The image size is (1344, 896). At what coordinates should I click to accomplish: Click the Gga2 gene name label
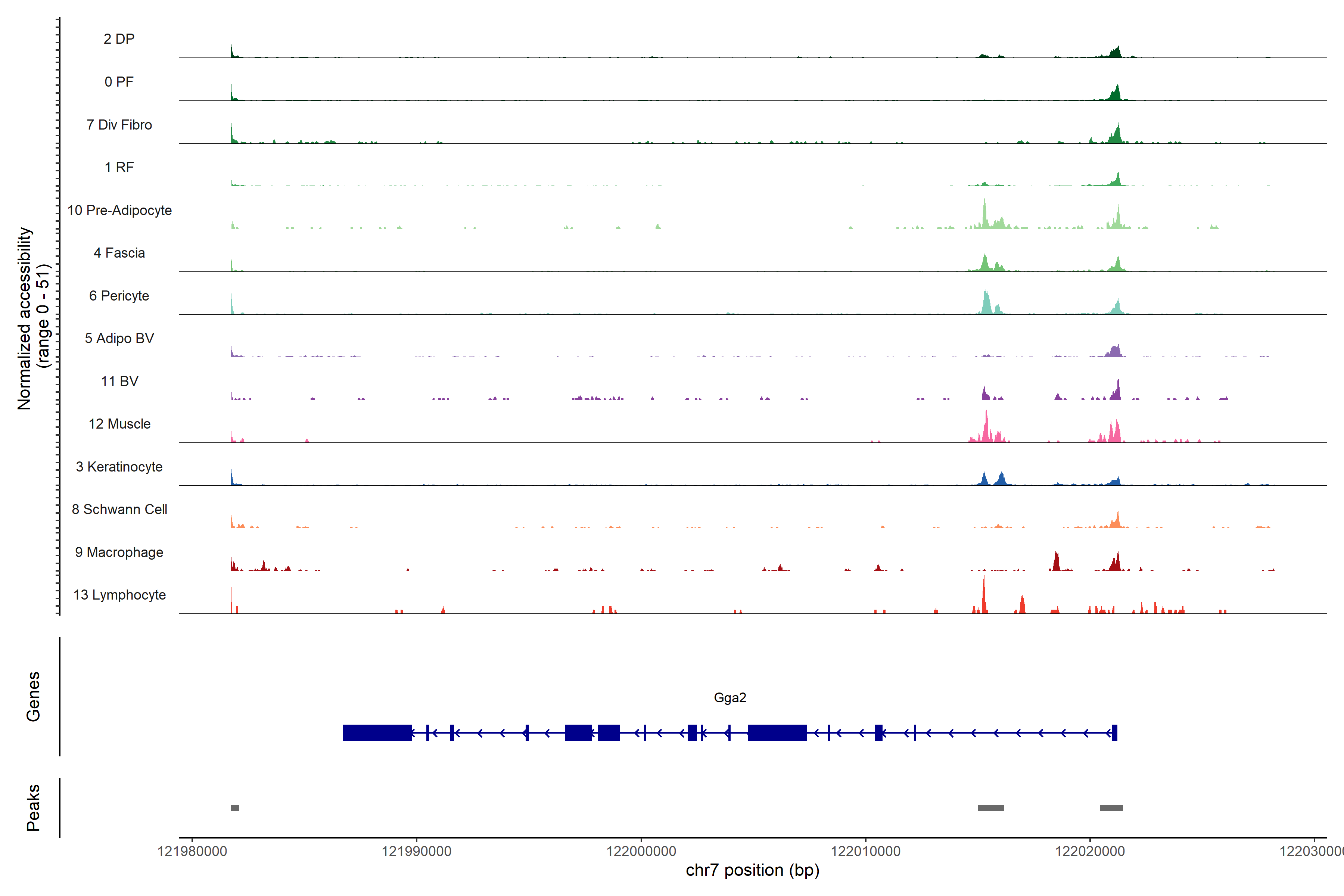click(x=730, y=698)
